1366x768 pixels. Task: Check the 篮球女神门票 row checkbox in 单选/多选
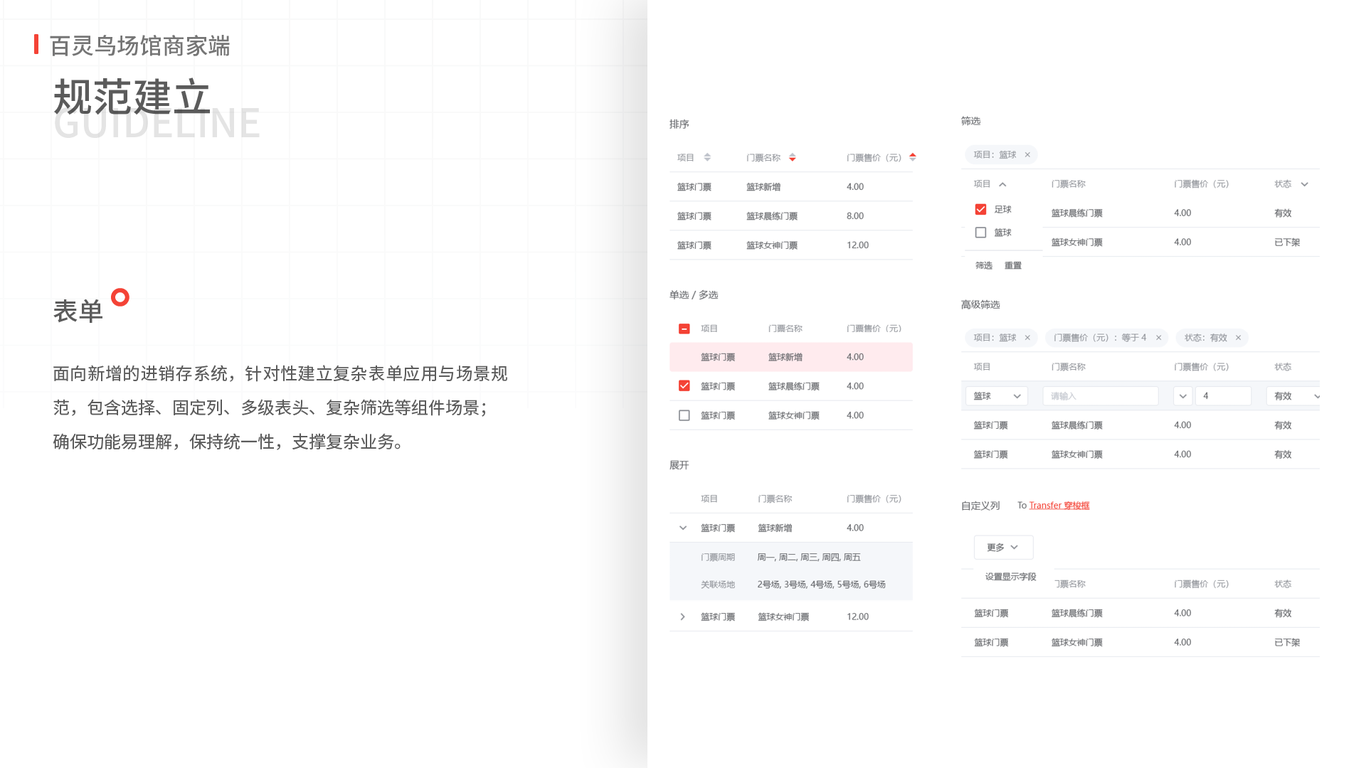click(684, 415)
